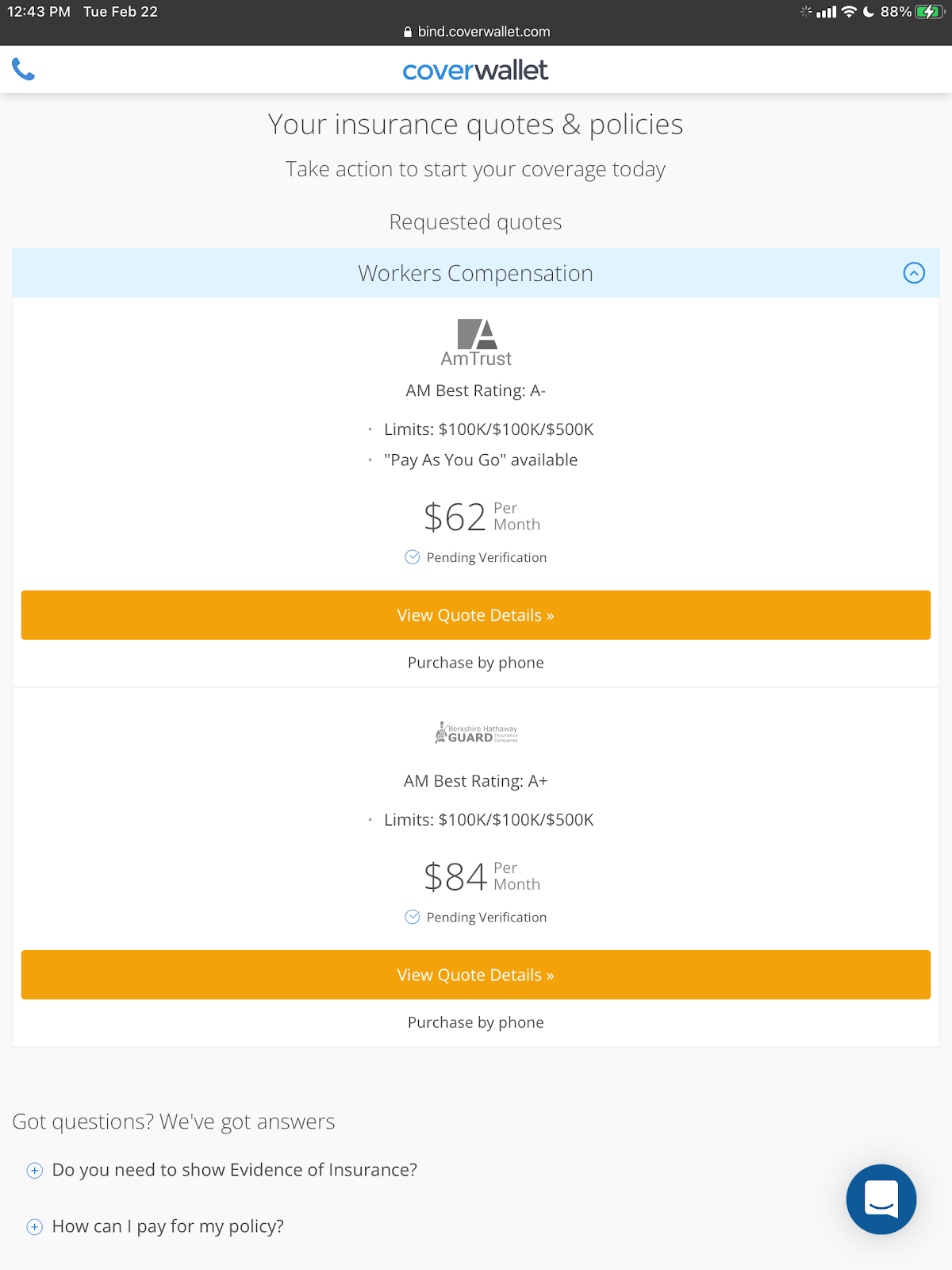Click Purchase by phone under GUARD quote
Viewport: 952px width, 1270px height.
click(476, 1022)
